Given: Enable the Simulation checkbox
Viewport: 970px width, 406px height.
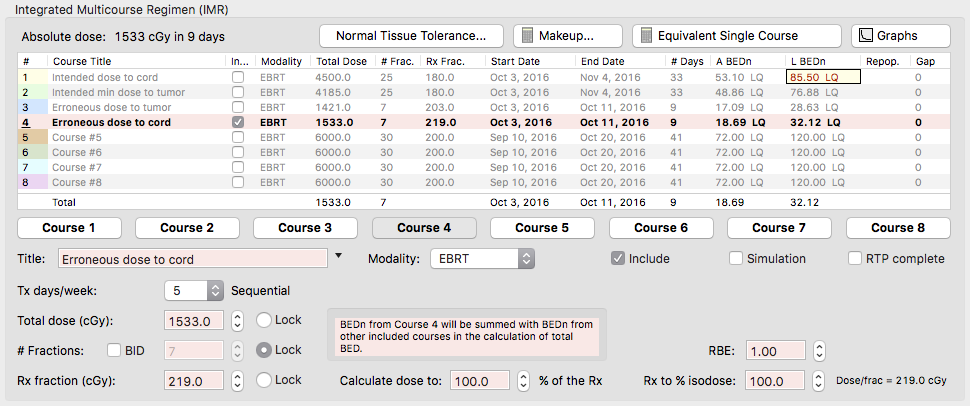Looking at the screenshot, I should pos(737,259).
